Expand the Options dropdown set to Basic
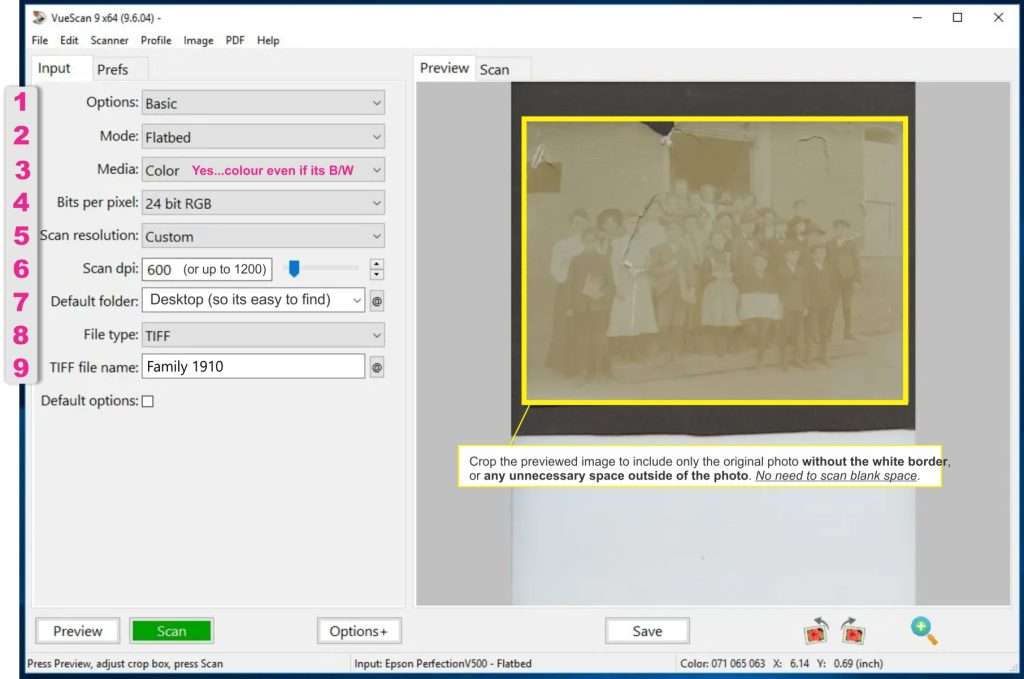This screenshot has width=1024, height=679. point(263,103)
